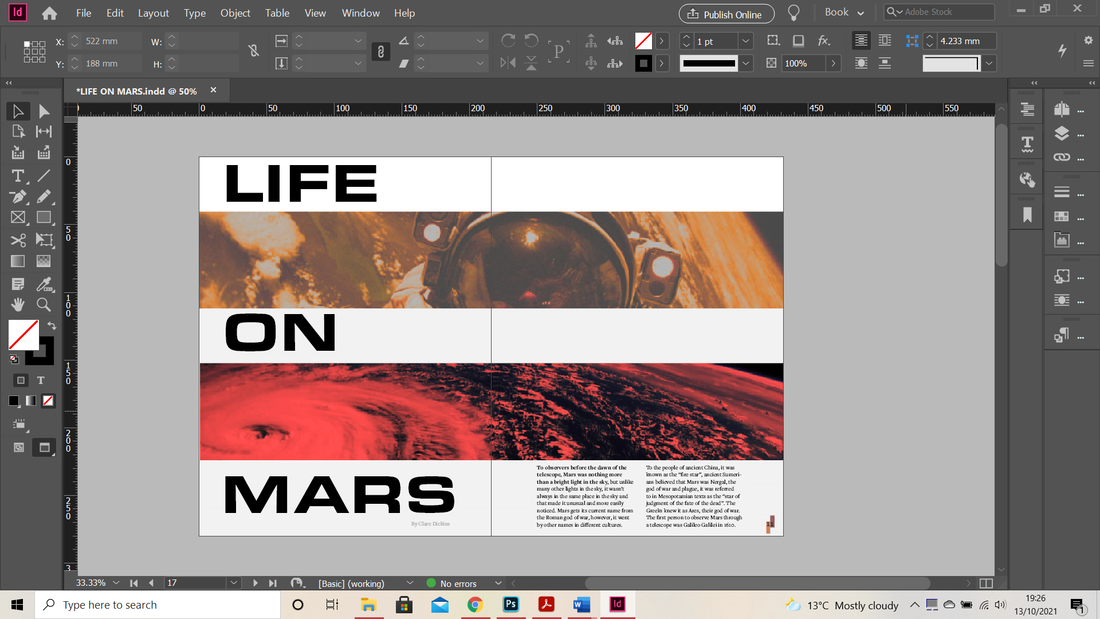Switch to Preview screen mode
The image size is (1100, 619).
pyautogui.click(x=44, y=447)
